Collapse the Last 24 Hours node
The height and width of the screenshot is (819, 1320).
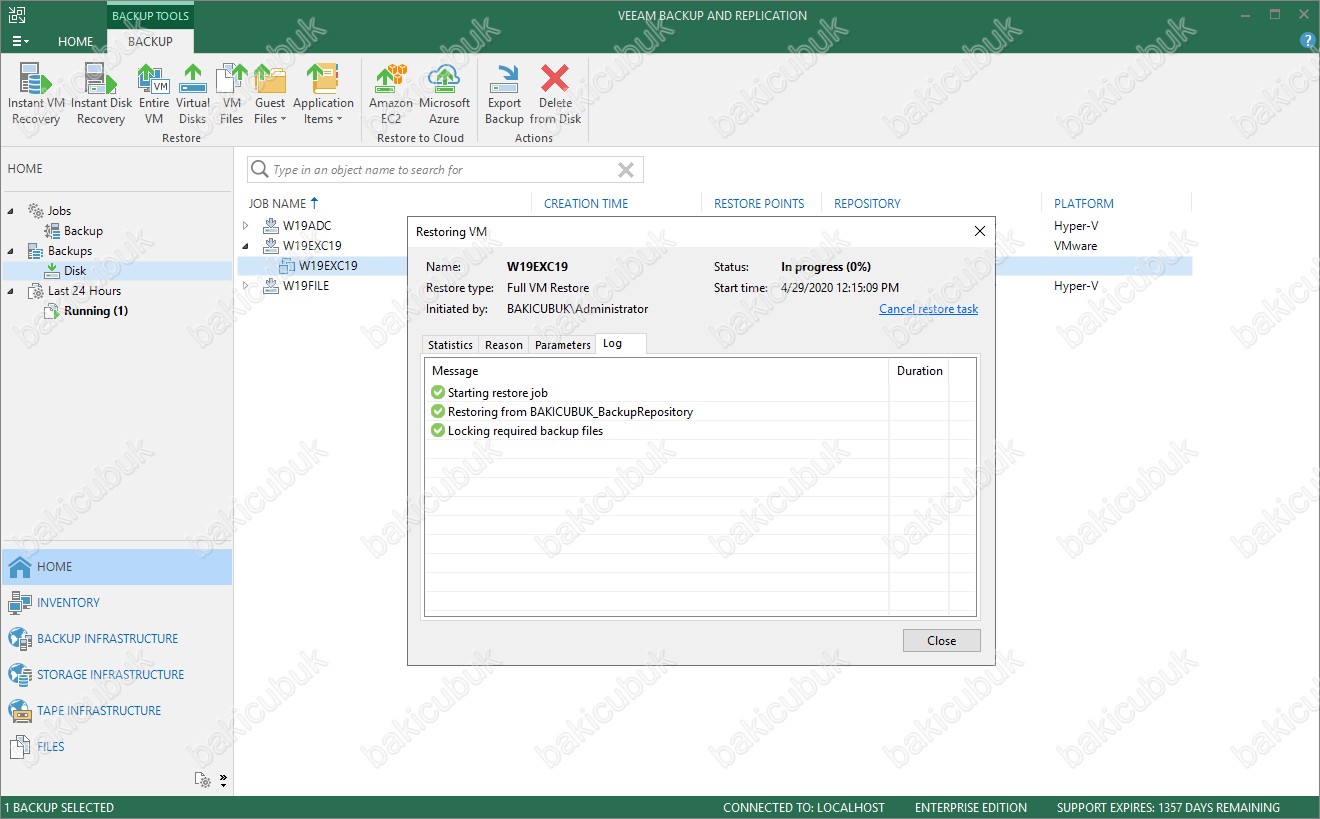pyautogui.click(x=12, y=291)
